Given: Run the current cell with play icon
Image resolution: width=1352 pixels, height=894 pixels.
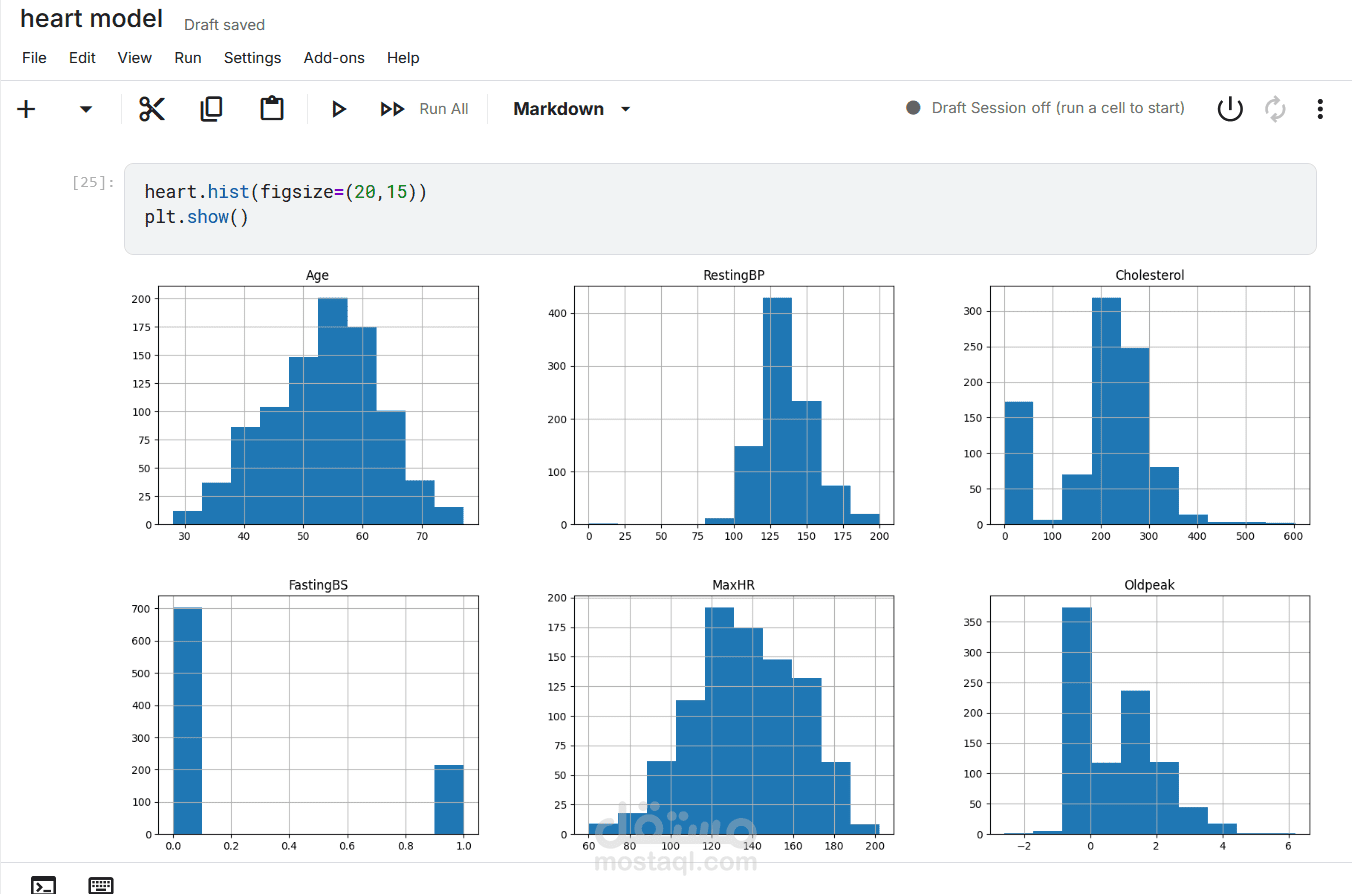Looking at the screenshot, I should click(339, 109).
